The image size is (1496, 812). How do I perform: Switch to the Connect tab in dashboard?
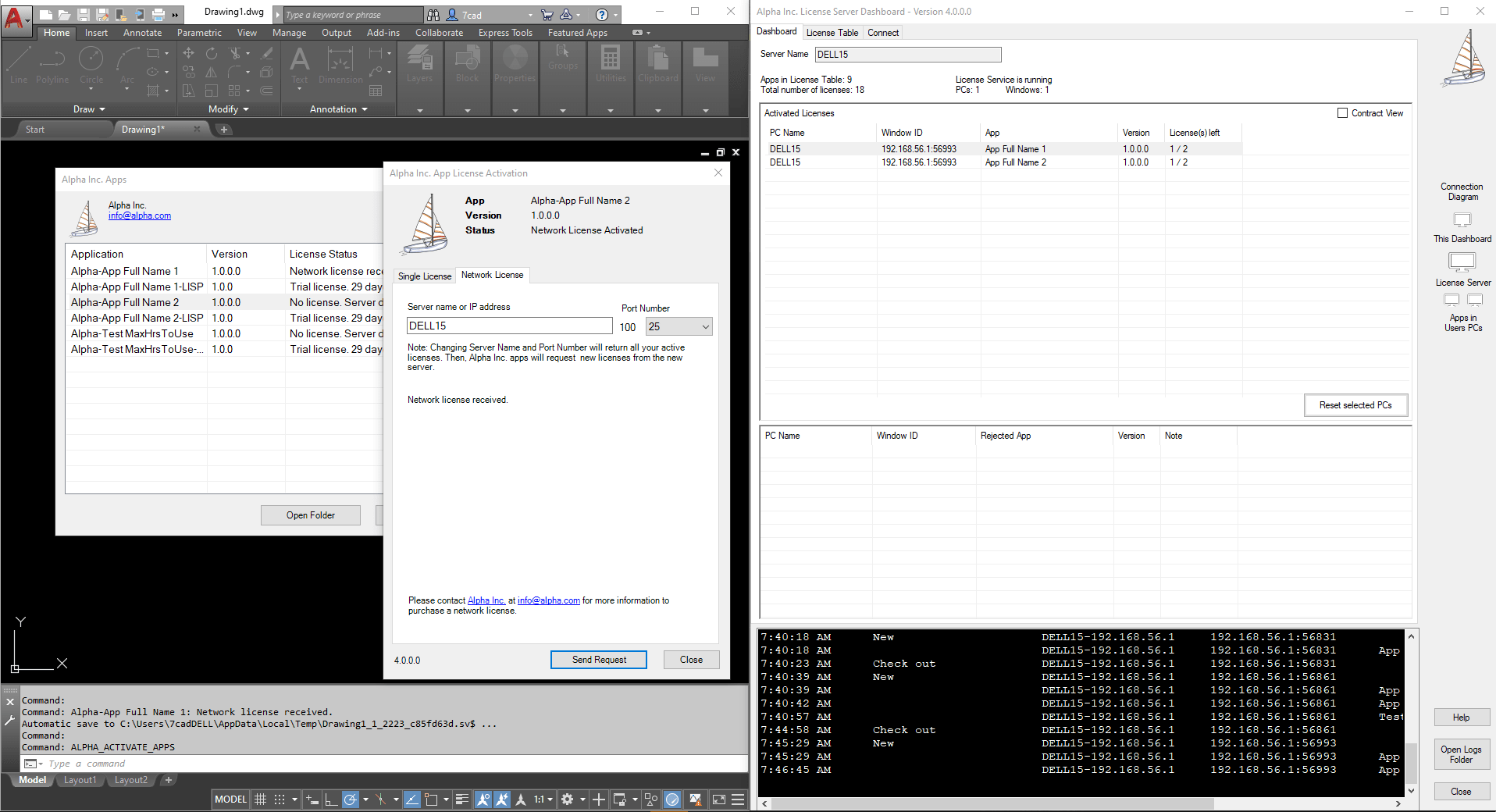883,33
